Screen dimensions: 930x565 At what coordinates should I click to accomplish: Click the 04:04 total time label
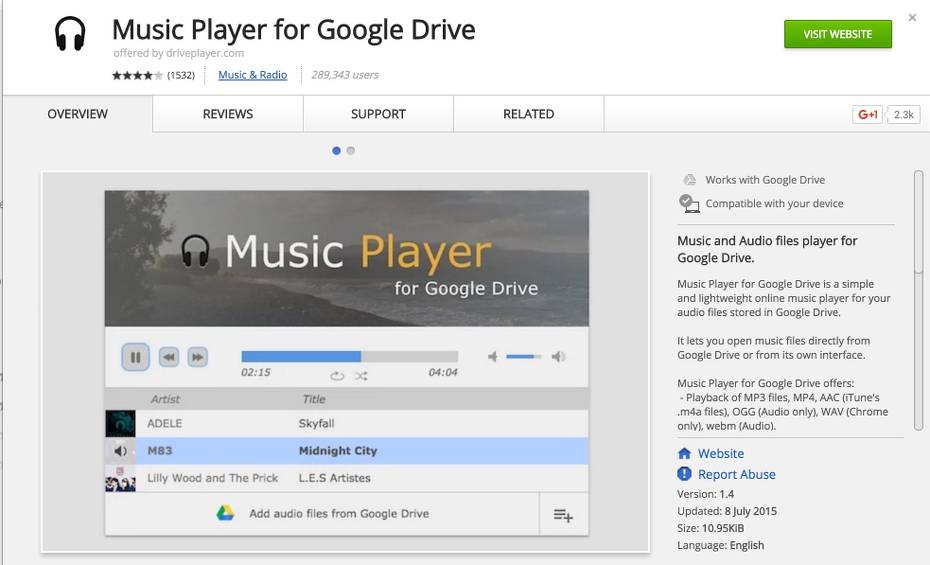[443, 372]
